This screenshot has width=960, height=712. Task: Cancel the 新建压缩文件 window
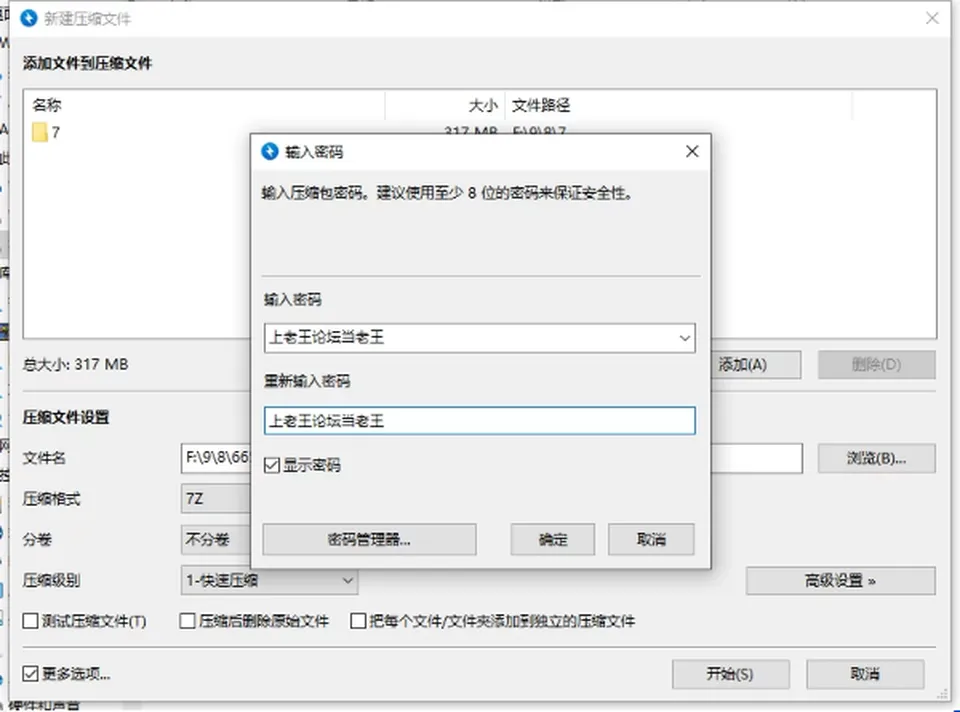pyautogui.click(x=865, y=674)
